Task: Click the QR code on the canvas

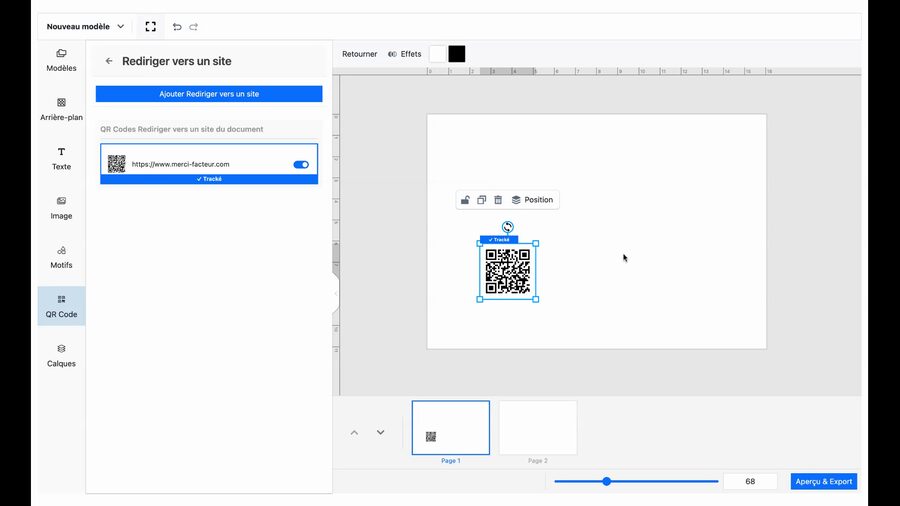Action: tap(508, 271)
